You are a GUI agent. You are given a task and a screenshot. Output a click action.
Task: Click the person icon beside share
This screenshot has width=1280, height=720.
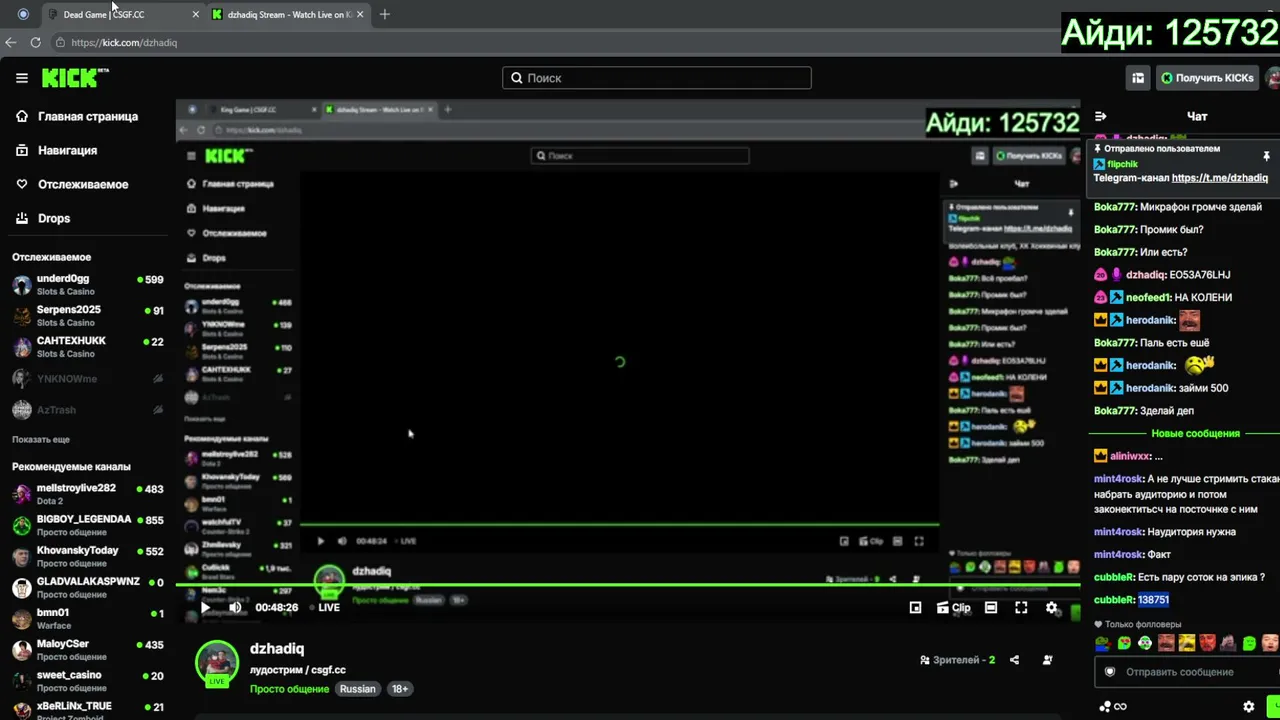coord(1047,660)
